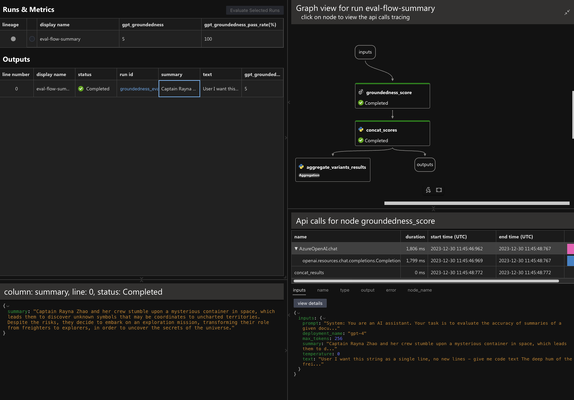Switch to the output tab

click(x=368, y=290)
